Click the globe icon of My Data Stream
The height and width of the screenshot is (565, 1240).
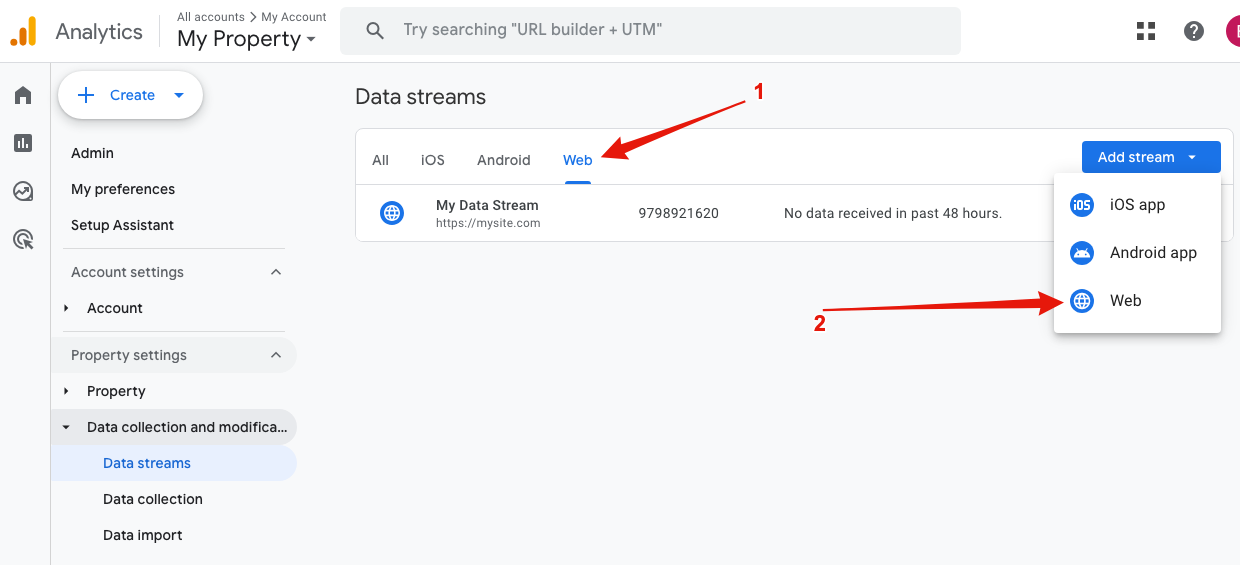(392, 213)
